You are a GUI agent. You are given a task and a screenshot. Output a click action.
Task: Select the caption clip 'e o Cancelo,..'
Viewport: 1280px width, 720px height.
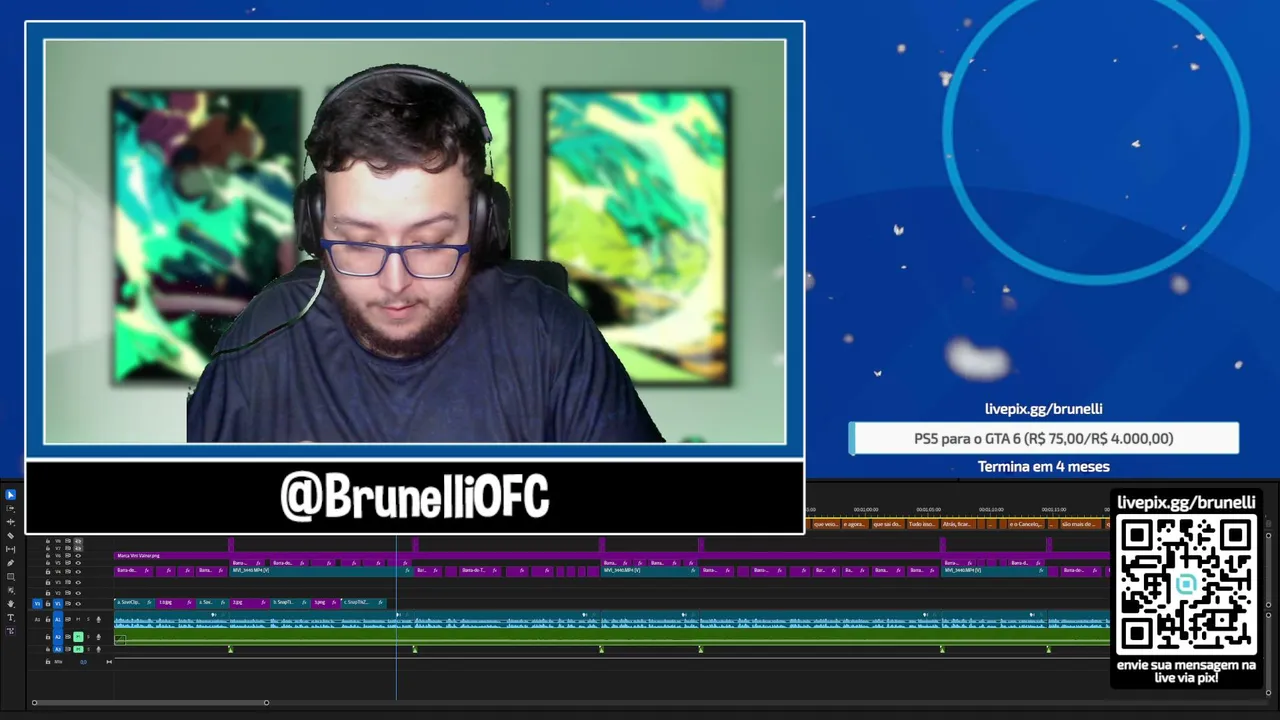[x=1025, y=524]
